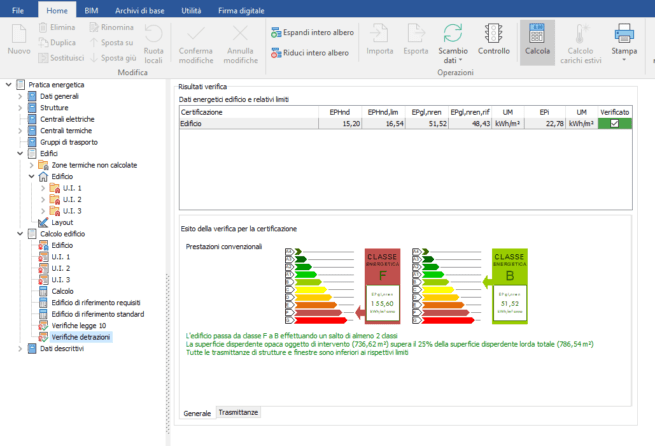This screenshot has width=655, height=446.
Task: Expand the Strutture node
Action: pos(20,108)
